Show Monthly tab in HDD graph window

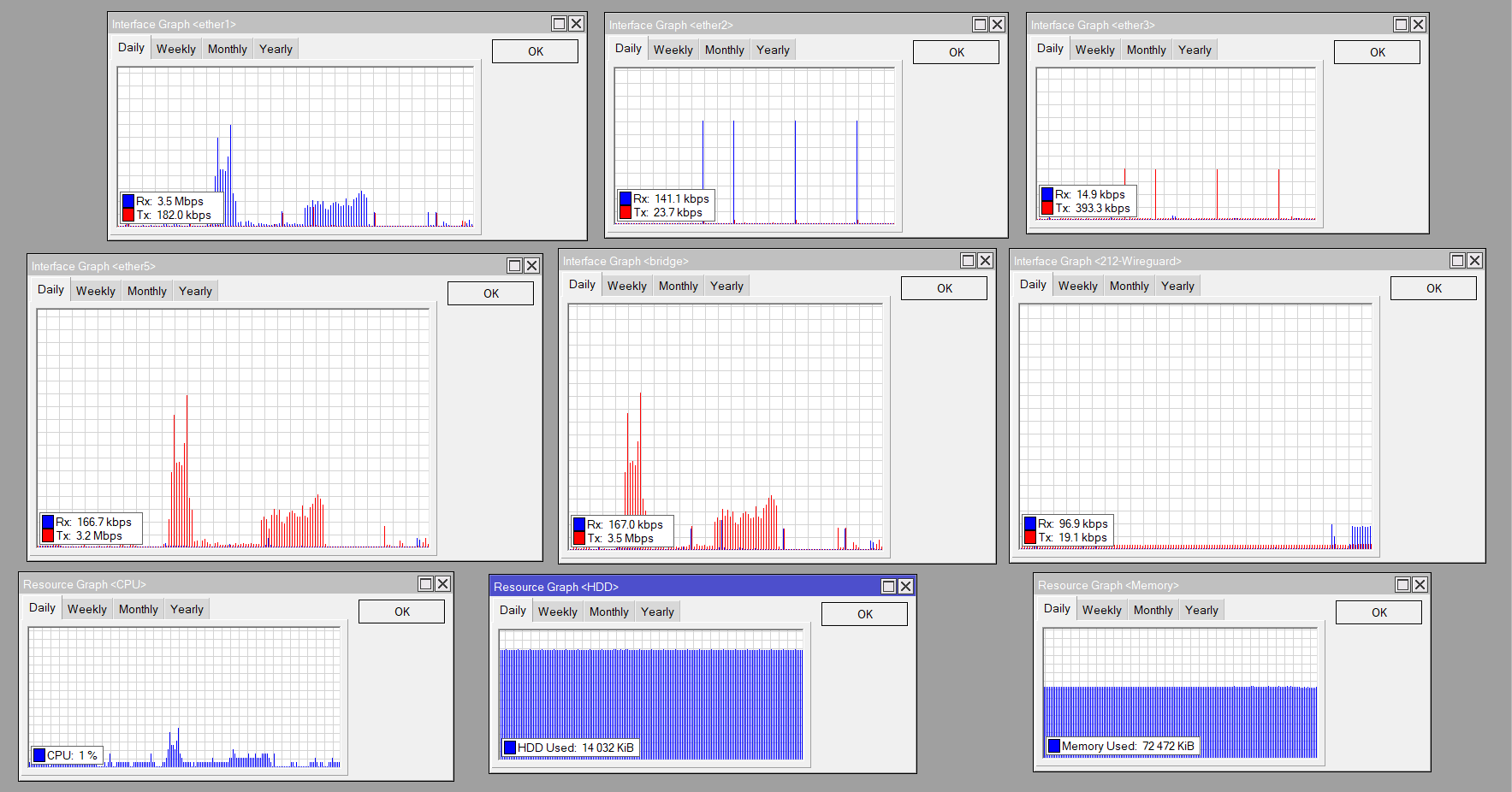tap(608, 612)
